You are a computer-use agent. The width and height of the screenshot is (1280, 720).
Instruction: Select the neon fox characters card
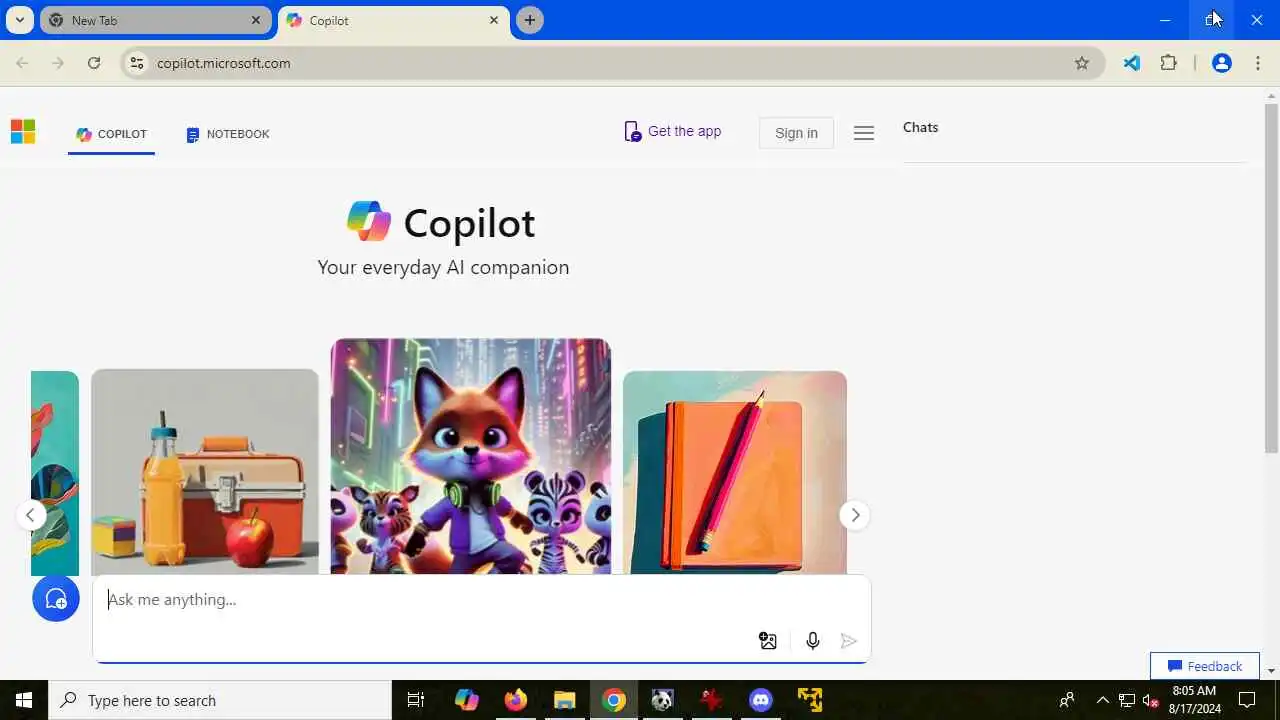click(471, 456)
